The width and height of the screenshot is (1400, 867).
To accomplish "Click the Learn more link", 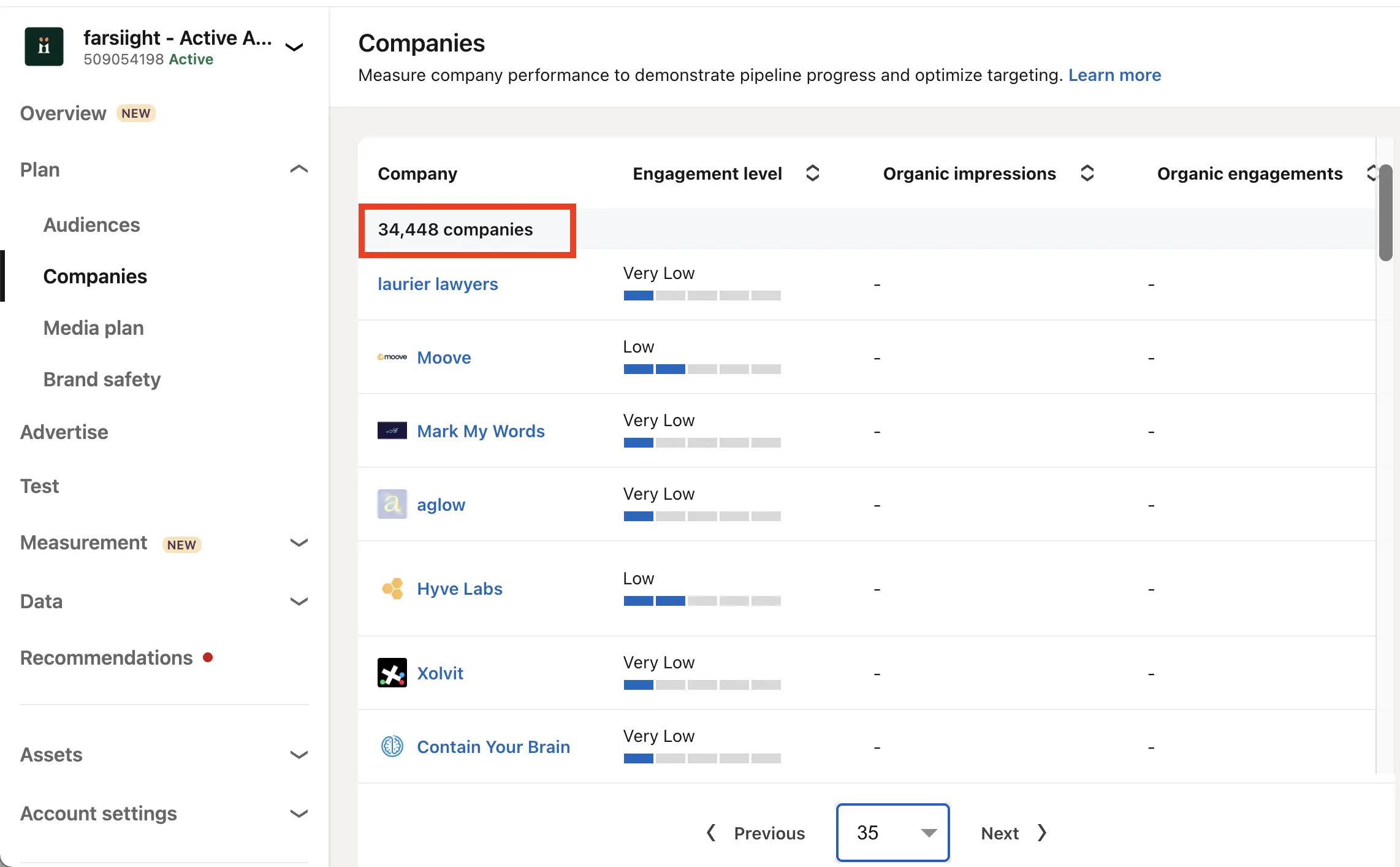I will tap(1114, 75).
